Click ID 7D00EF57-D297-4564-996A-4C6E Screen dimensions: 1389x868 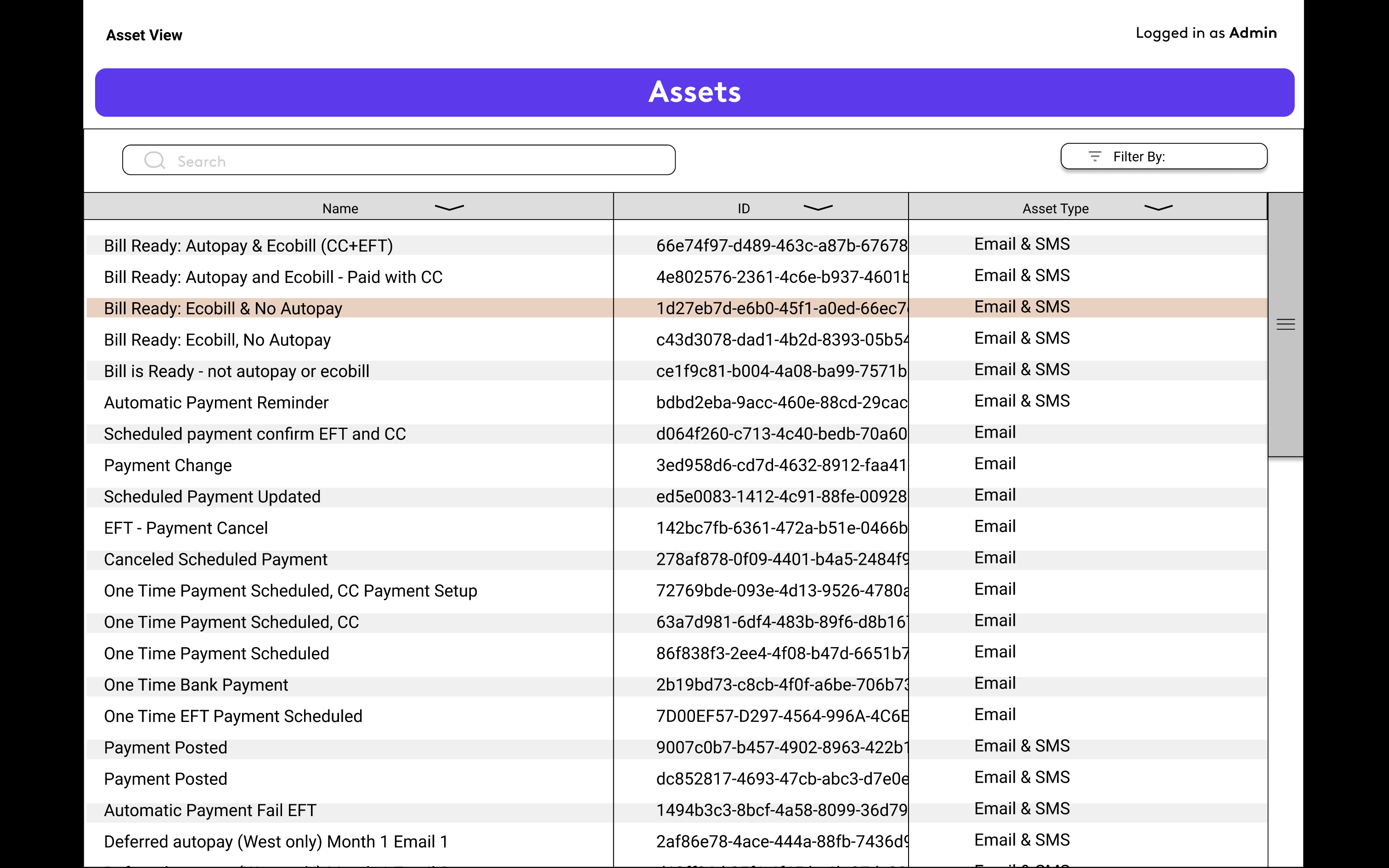tap(782, 716)
